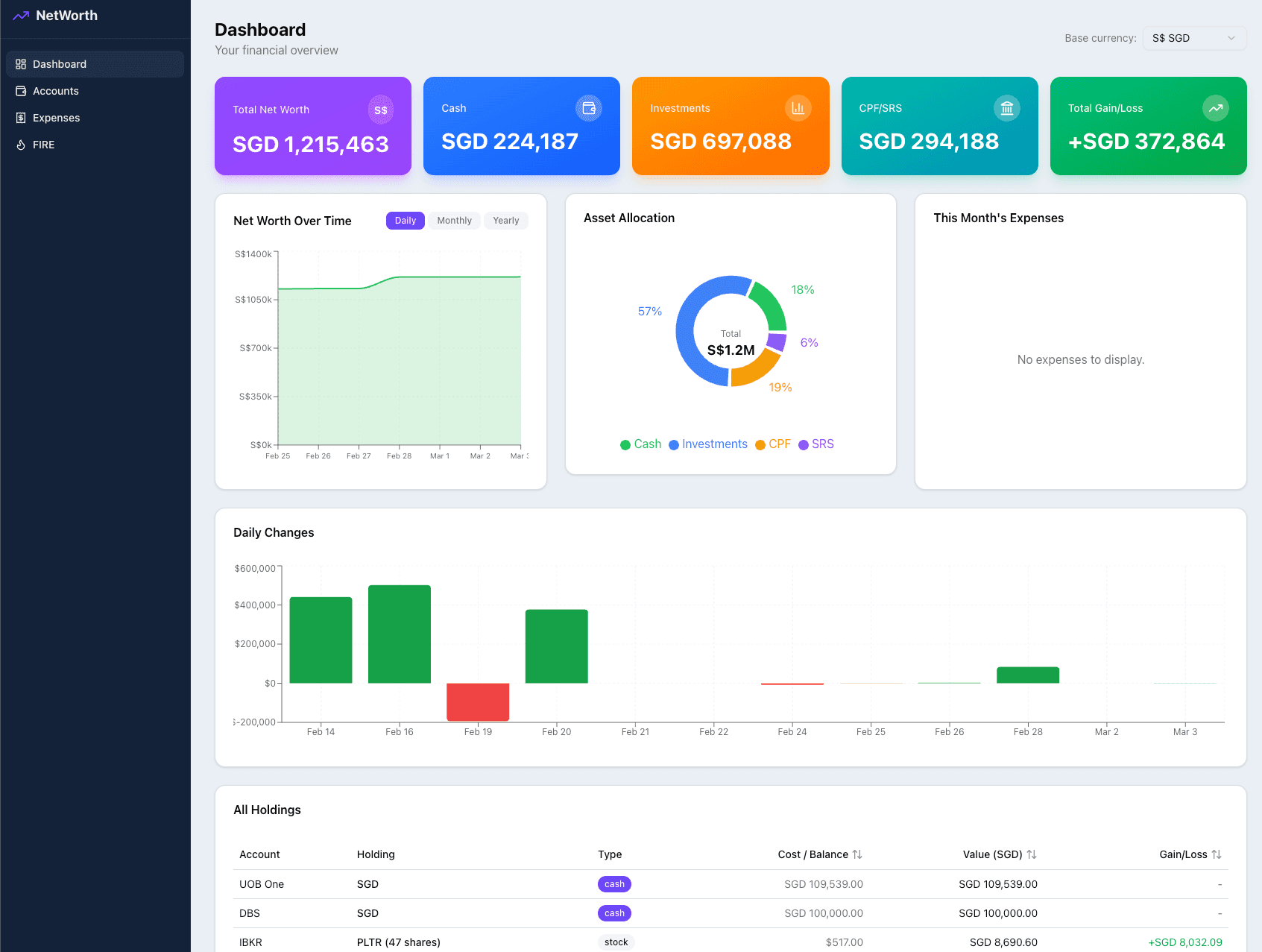
Task: Select the bar chart icon on Investments card
Action: [x=798, y=108]
